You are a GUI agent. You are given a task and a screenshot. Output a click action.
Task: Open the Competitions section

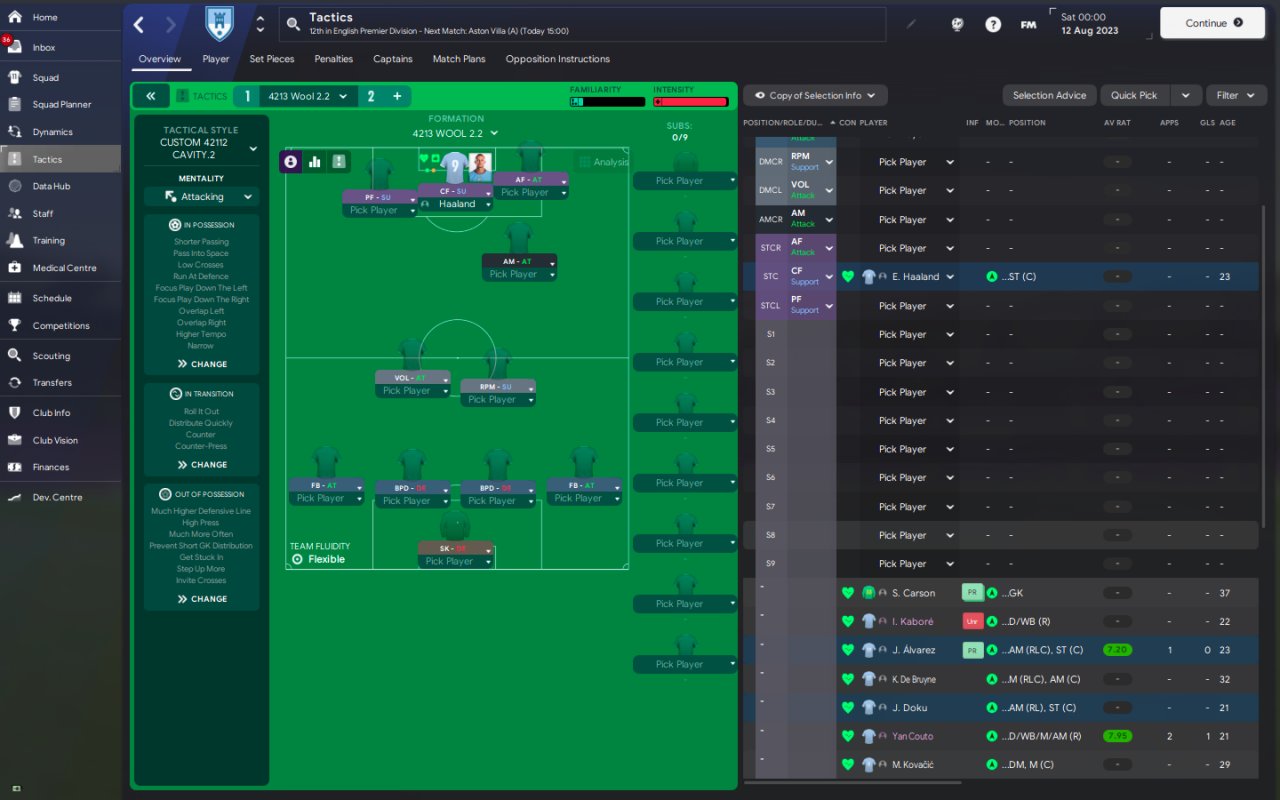coord(60,325)
